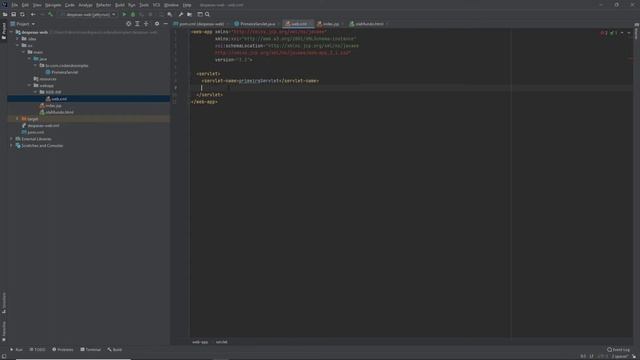Collapse the src folder
640x360 pixels.
click(x=18, y=45)
